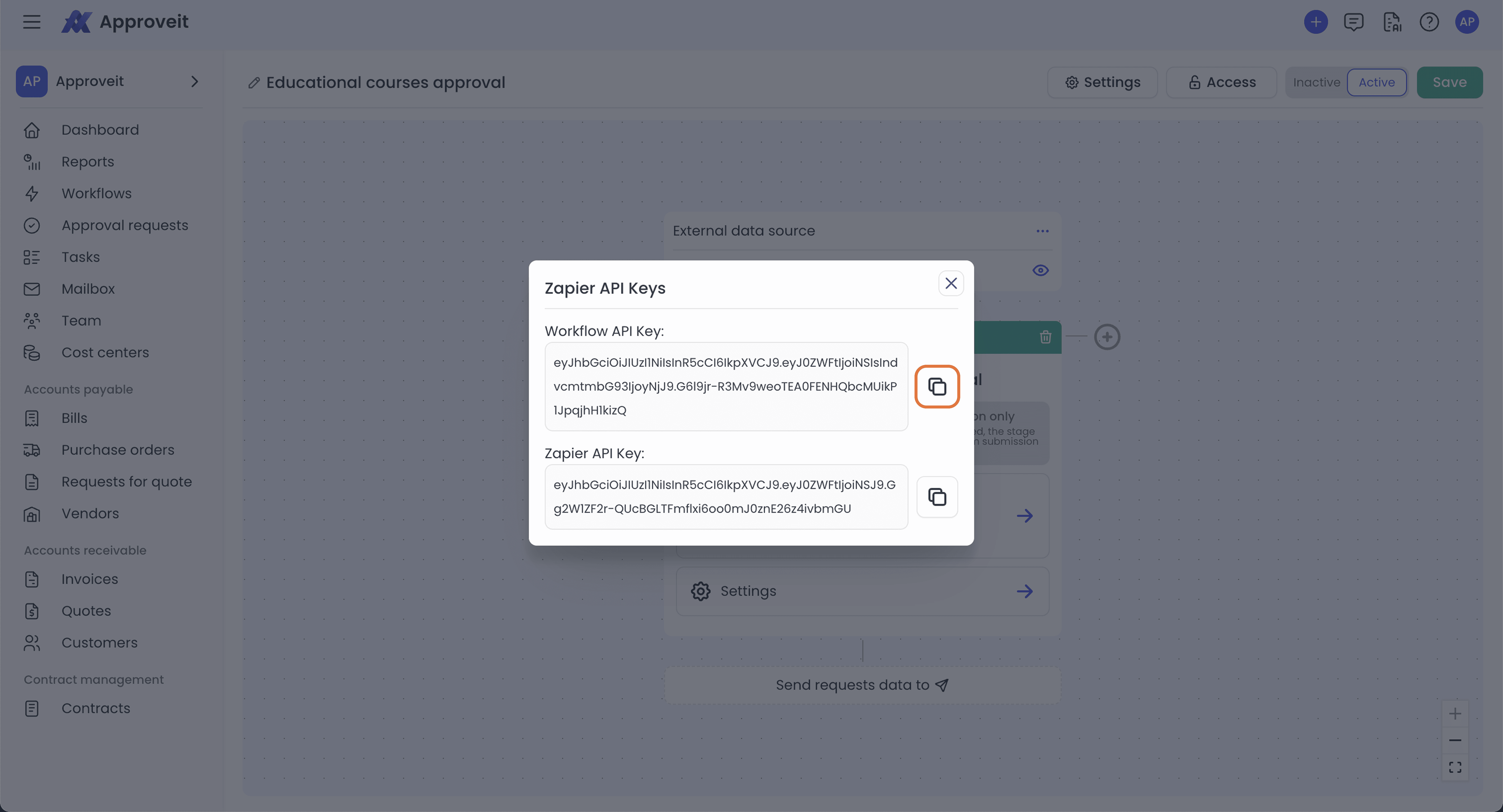Click the Contract management section label
The image size is (1503, 812).
(x=94, y=680)
